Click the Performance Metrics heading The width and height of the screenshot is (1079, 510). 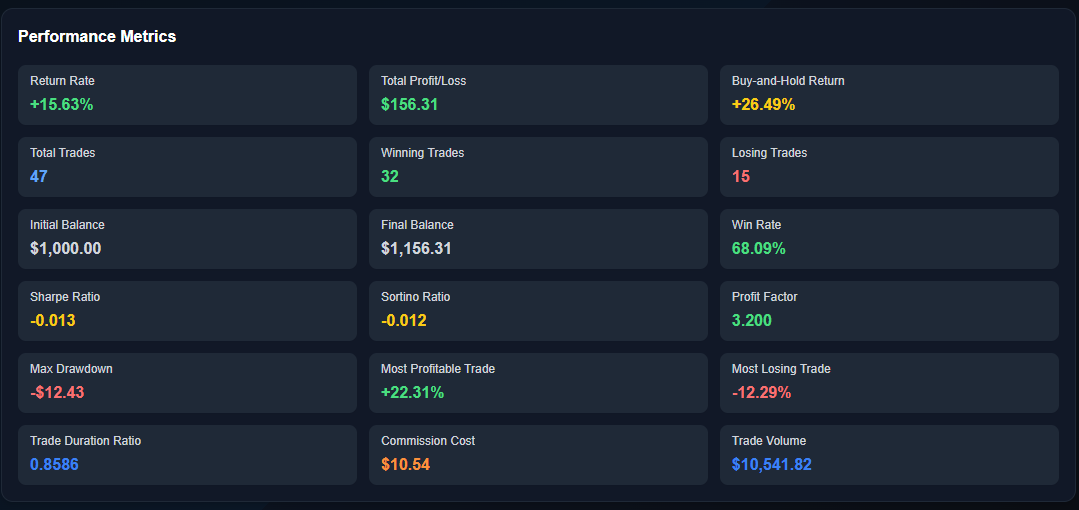97,36
